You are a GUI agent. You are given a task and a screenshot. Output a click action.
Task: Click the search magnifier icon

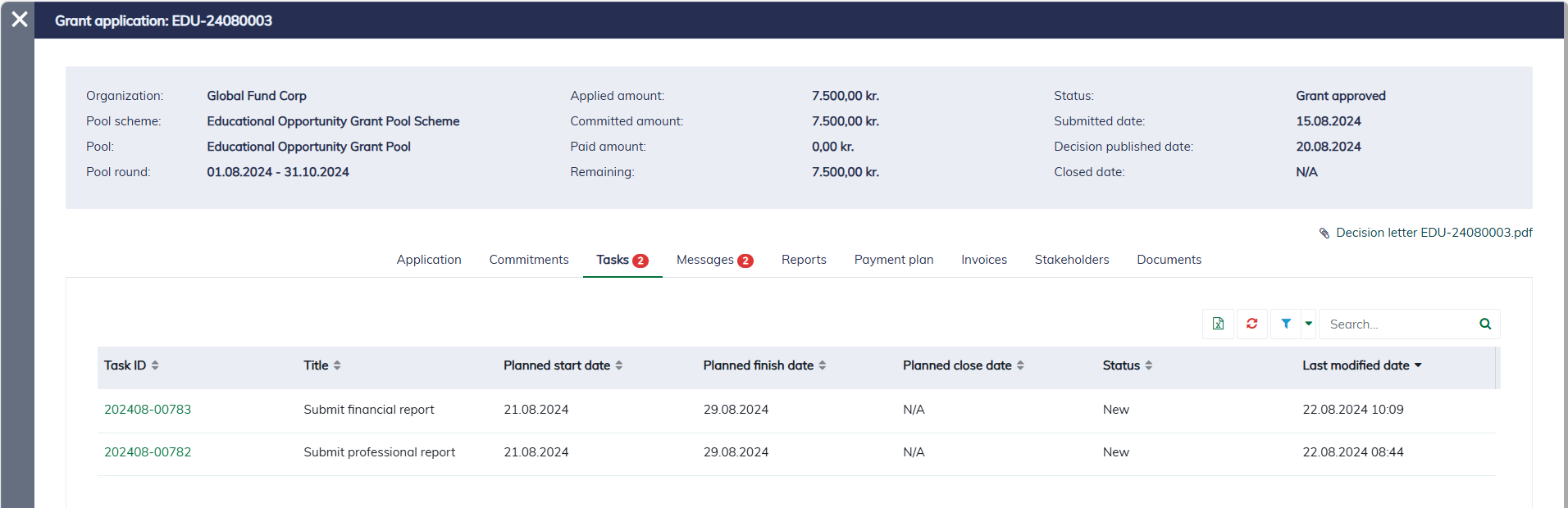pos(1484,324)
